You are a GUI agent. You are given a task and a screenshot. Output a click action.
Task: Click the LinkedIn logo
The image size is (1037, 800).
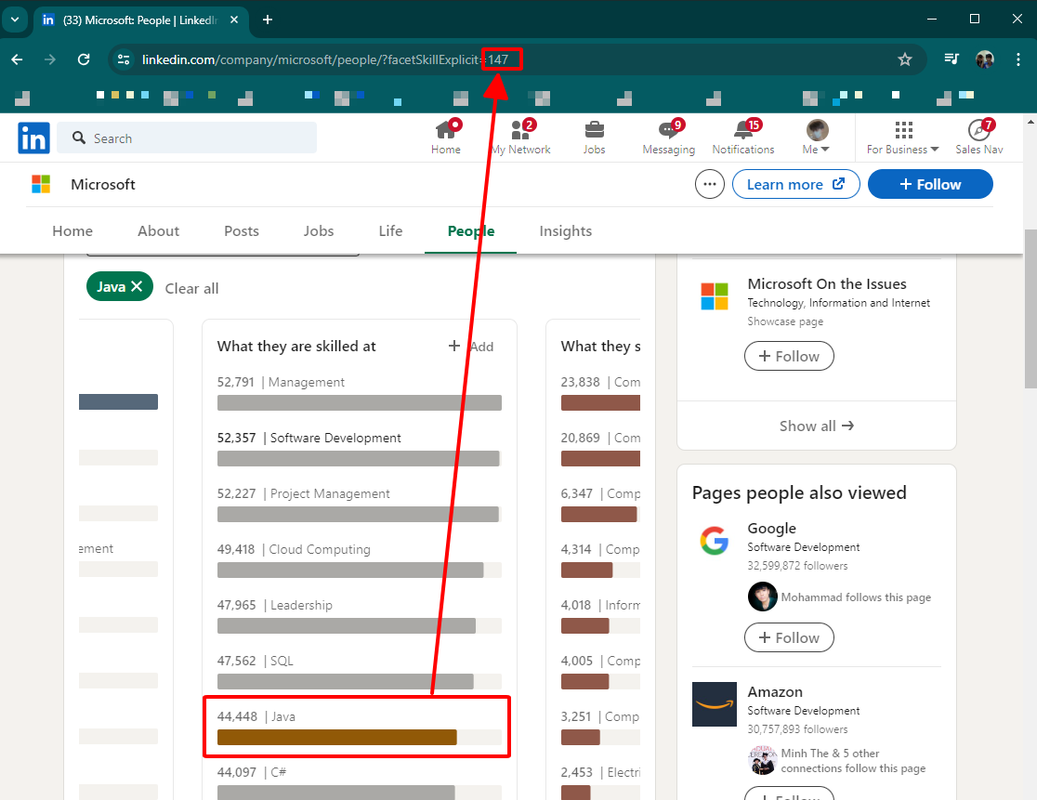tap(34, 138)
